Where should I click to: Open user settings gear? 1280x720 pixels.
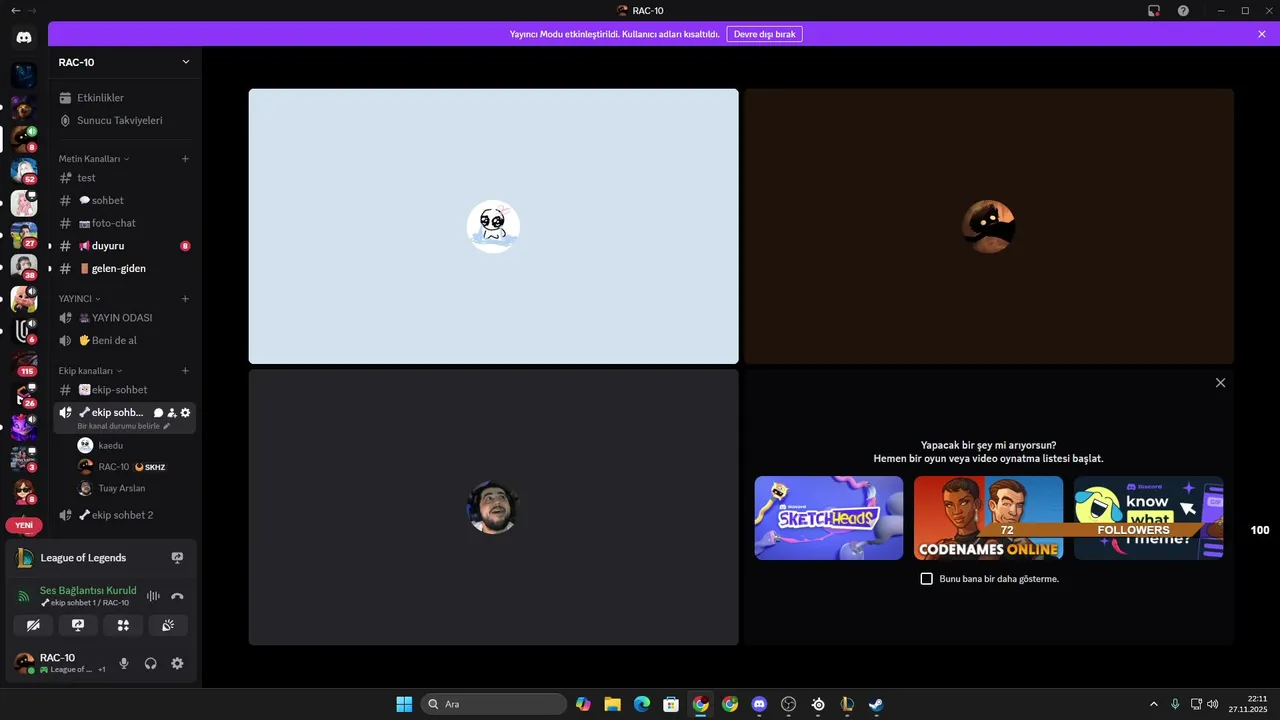177,663
